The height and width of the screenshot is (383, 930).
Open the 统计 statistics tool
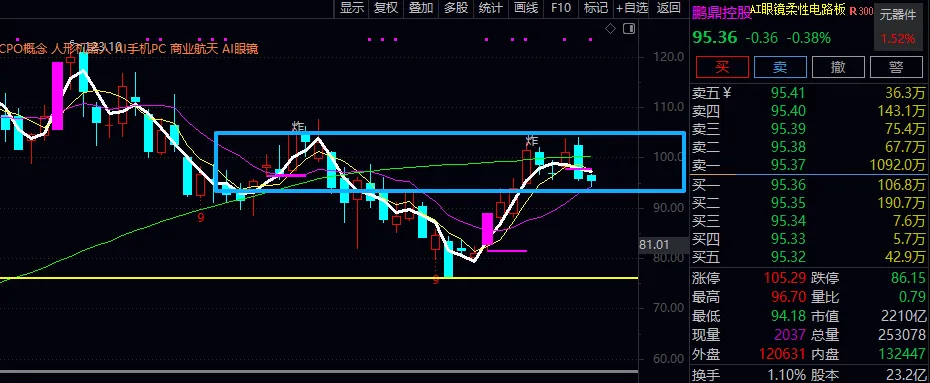491,8
